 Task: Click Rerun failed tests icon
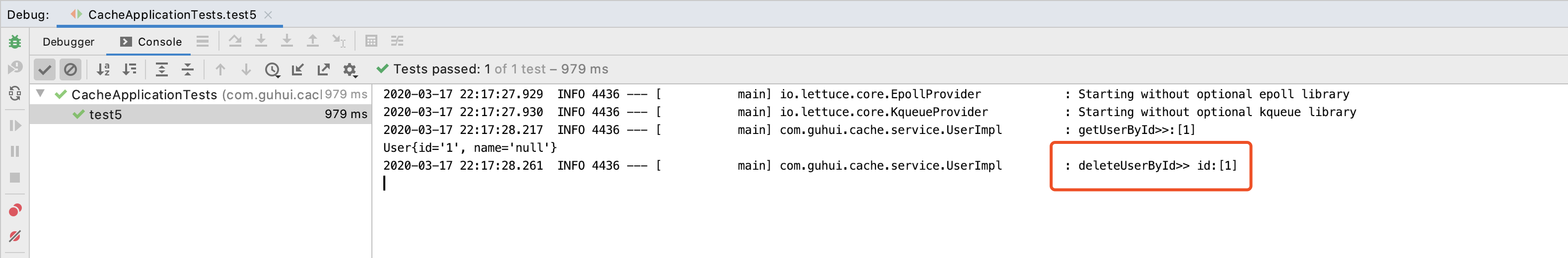(14, 67)
